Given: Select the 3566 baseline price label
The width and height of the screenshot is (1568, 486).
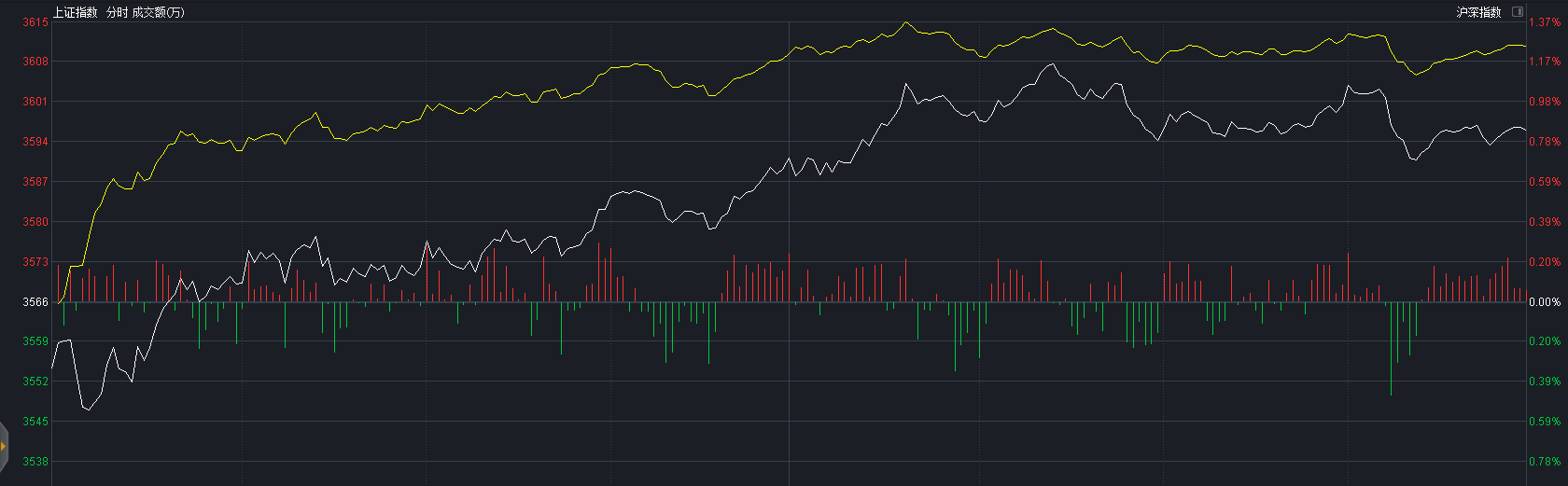Looking at the screenshot, I should click(x=35, y=302).
